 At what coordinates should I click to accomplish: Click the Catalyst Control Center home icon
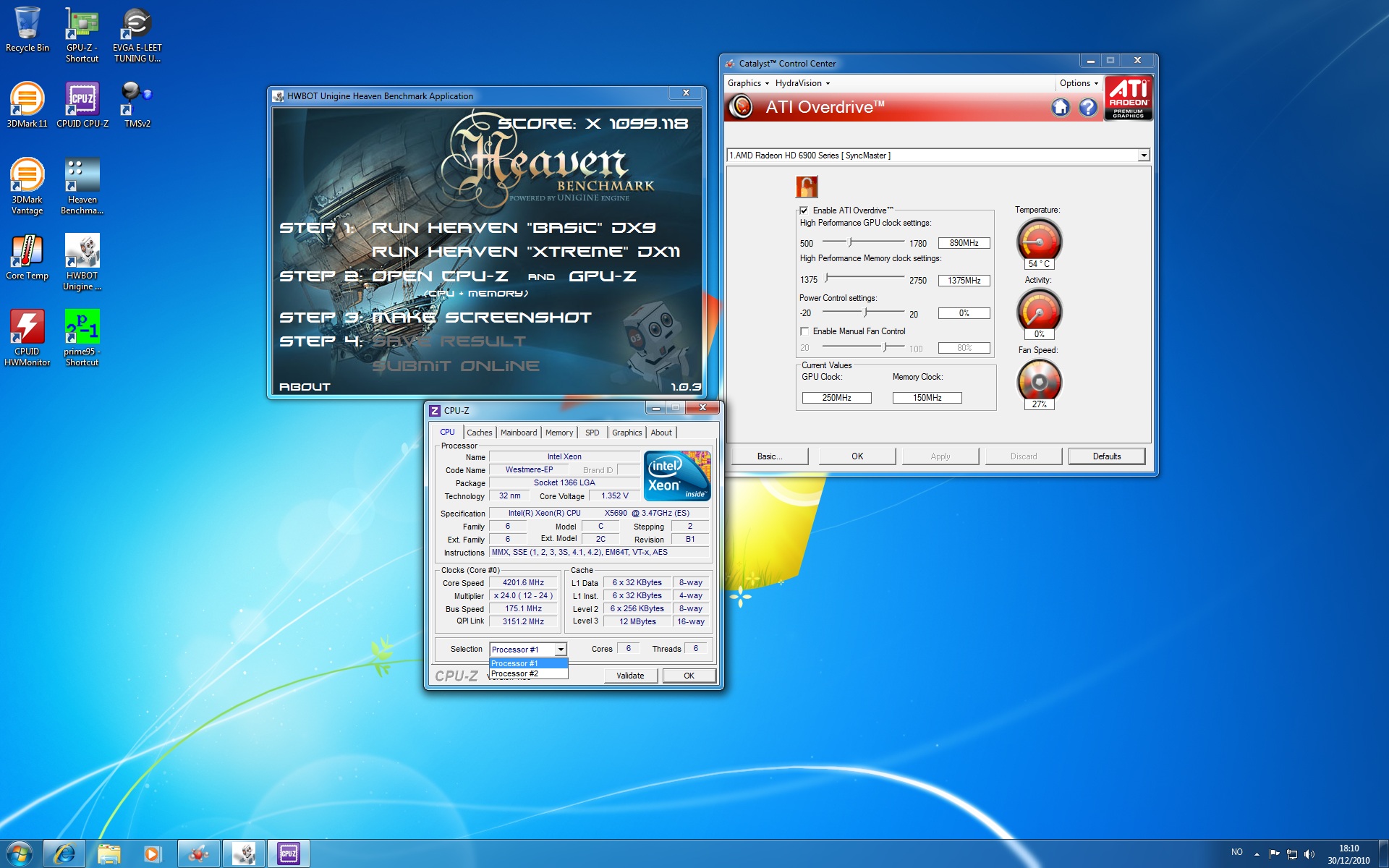[x=1061, y=108]
